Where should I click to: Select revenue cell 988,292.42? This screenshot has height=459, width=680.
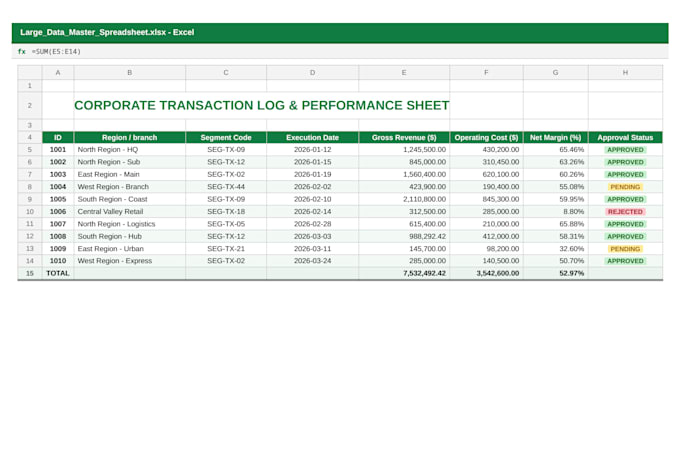click(x=404, y=236)
